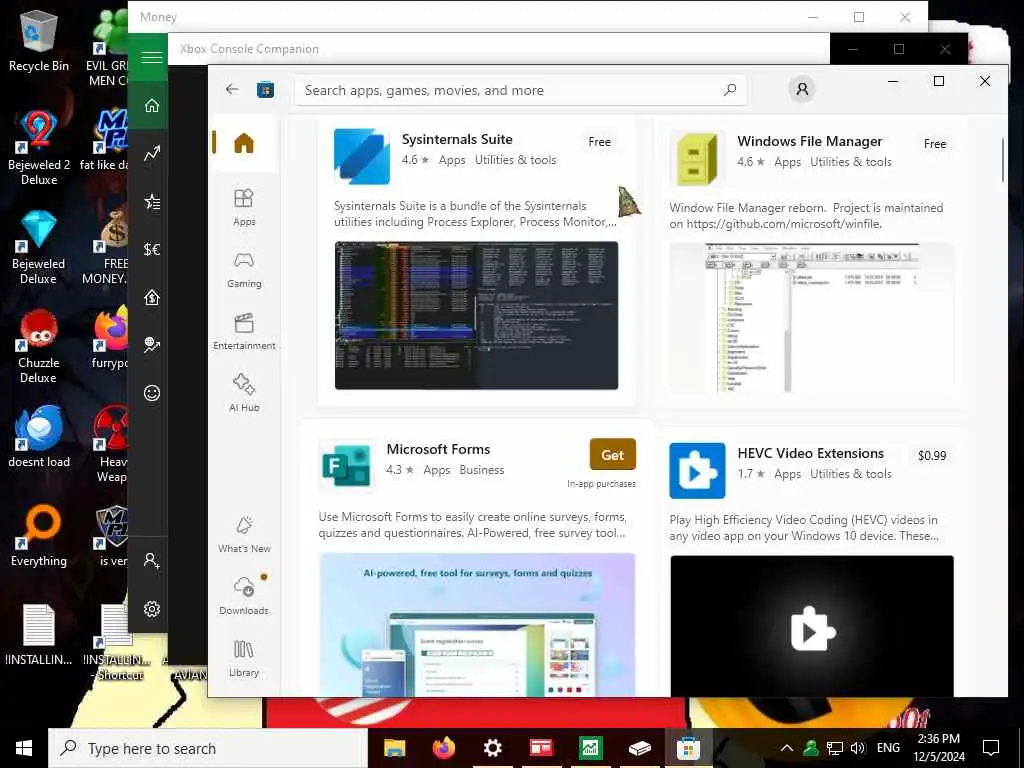This screenshot has height=768, width=1024.
Task: Click the $0.99 price for HEVC Video Extensions
Action: (x=932, y=456)
